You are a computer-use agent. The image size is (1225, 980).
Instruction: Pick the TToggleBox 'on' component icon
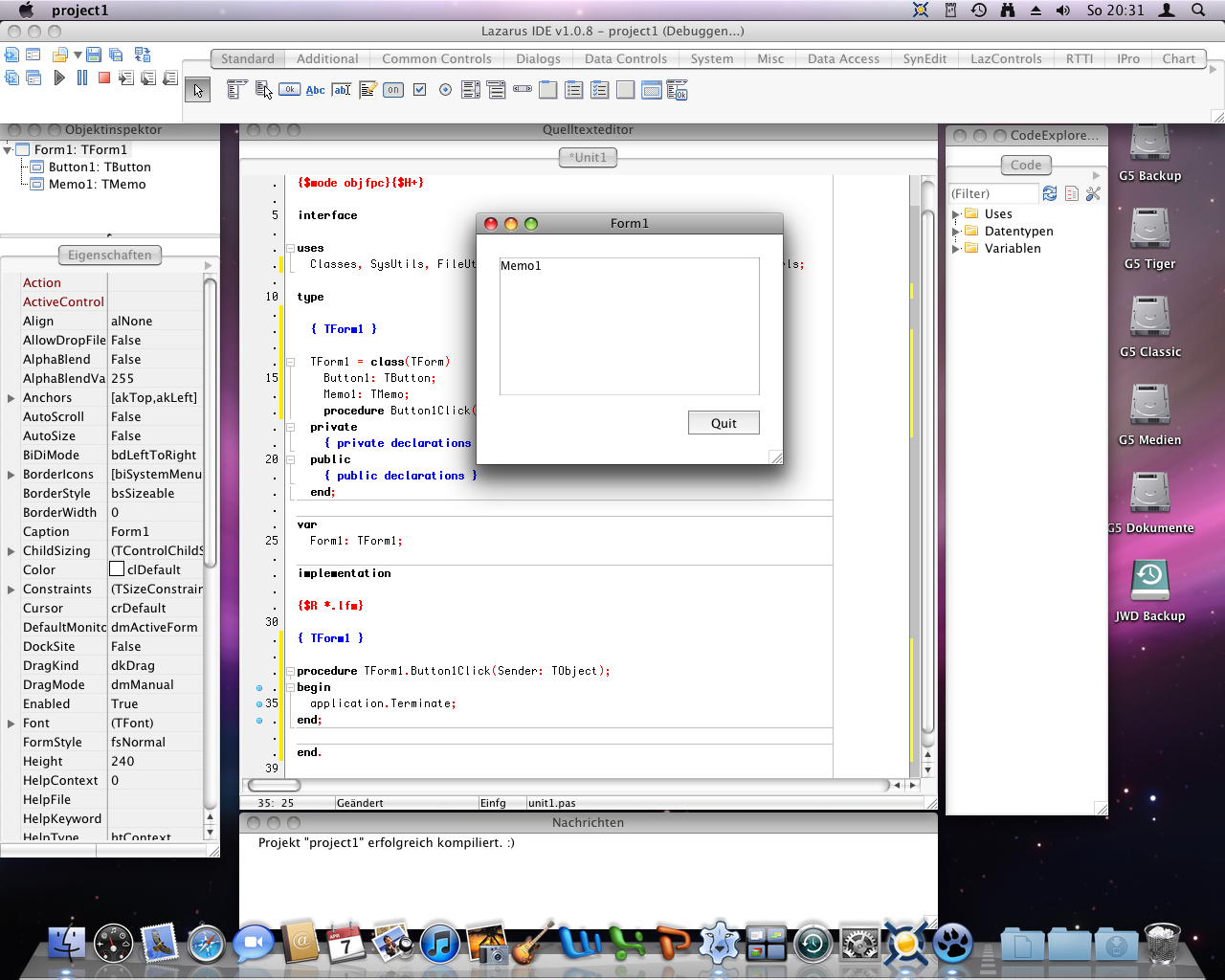pos(393,90)
